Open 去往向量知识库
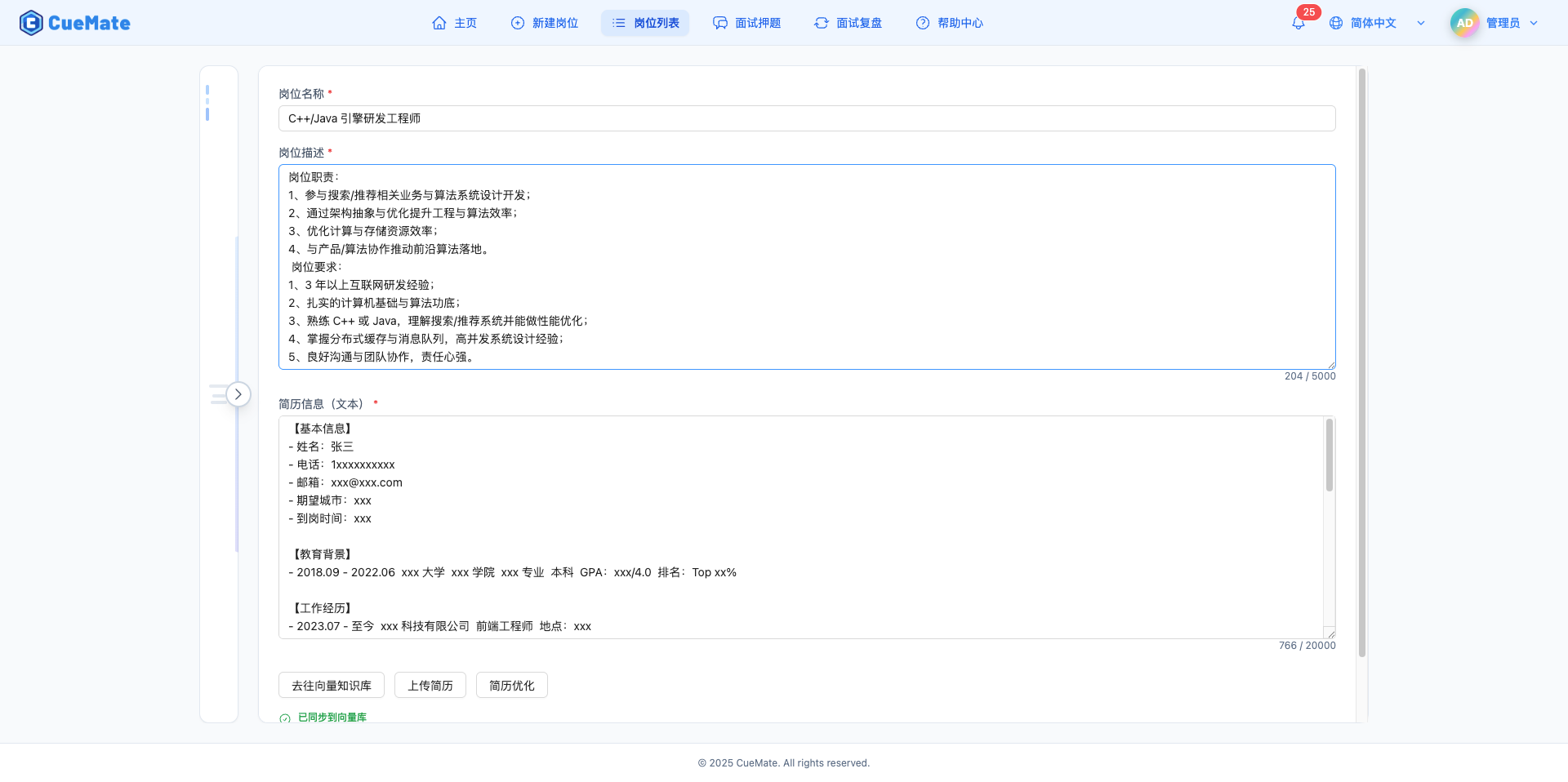1568x782 pixels. pos(331,685)
